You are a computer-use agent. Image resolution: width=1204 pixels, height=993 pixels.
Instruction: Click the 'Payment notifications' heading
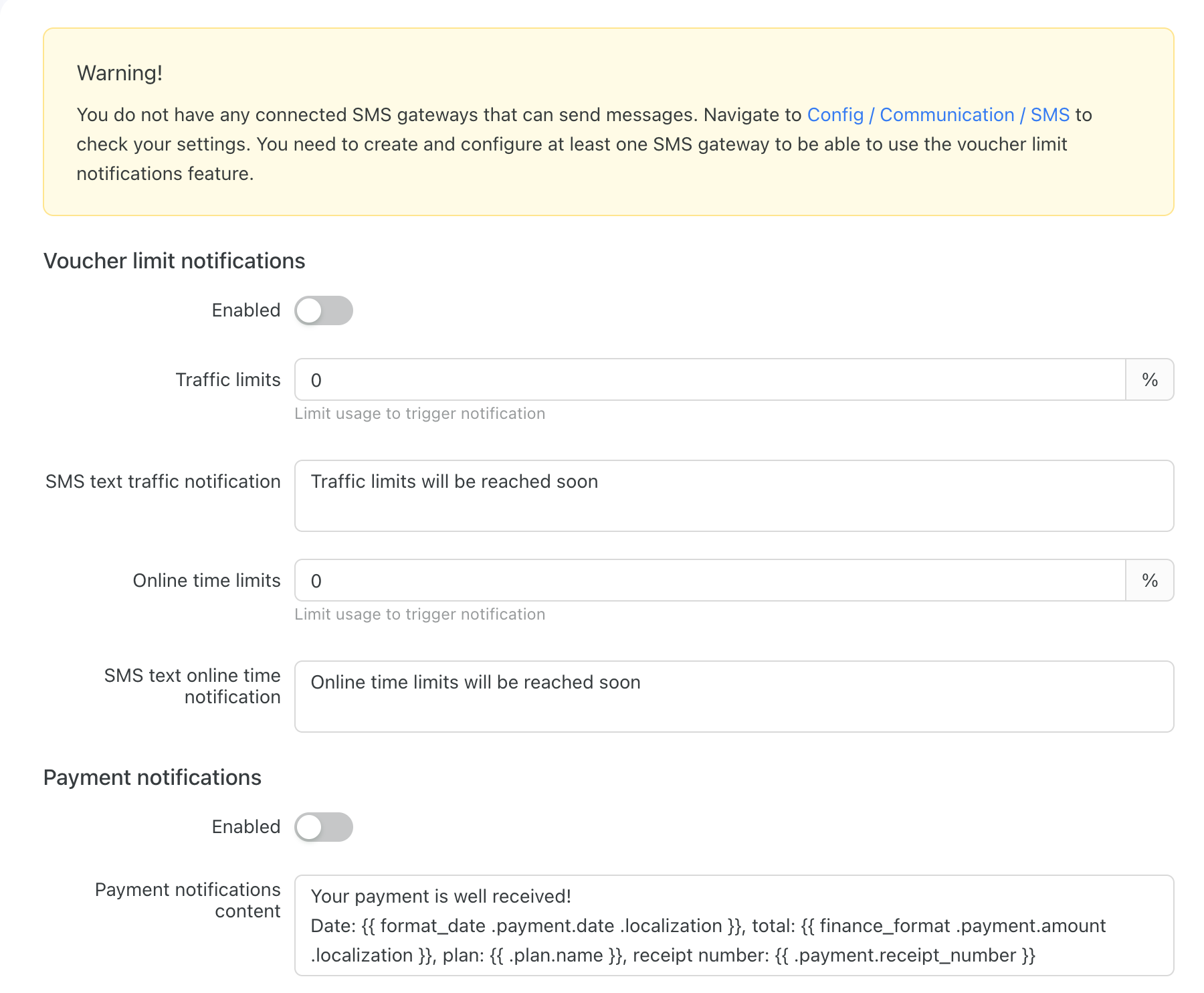point(153,778)
